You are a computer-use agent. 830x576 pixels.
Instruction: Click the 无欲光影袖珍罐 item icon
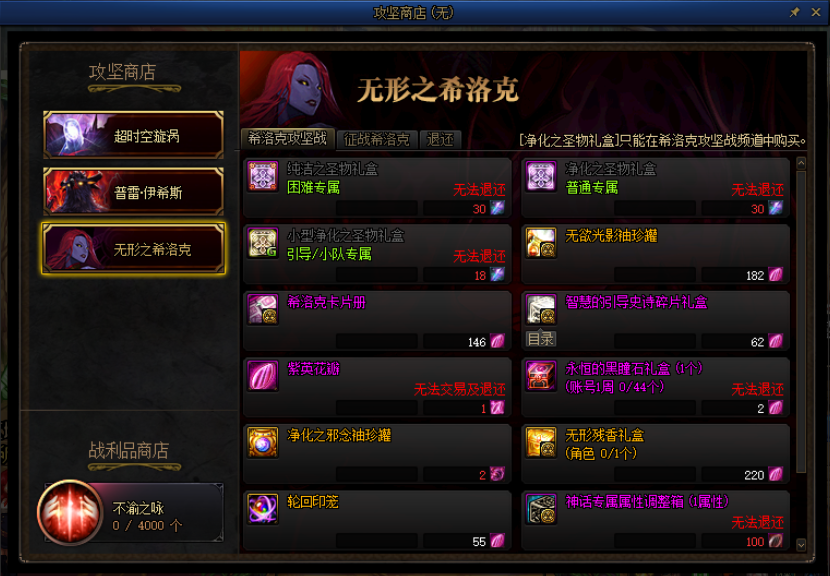(x=541, y=243)
